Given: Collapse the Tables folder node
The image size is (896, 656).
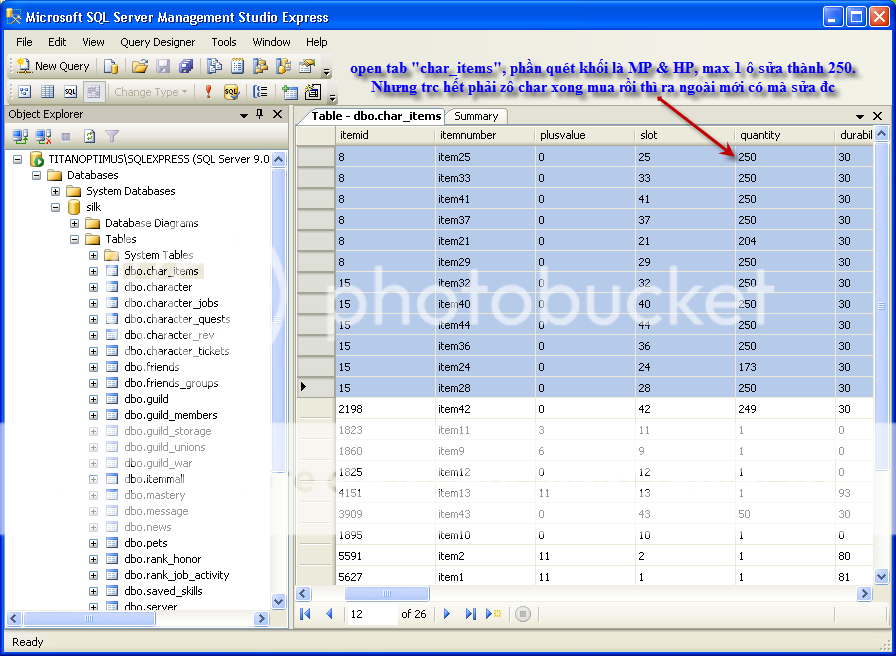Looking at the screenshot, I should coord(74,239).
